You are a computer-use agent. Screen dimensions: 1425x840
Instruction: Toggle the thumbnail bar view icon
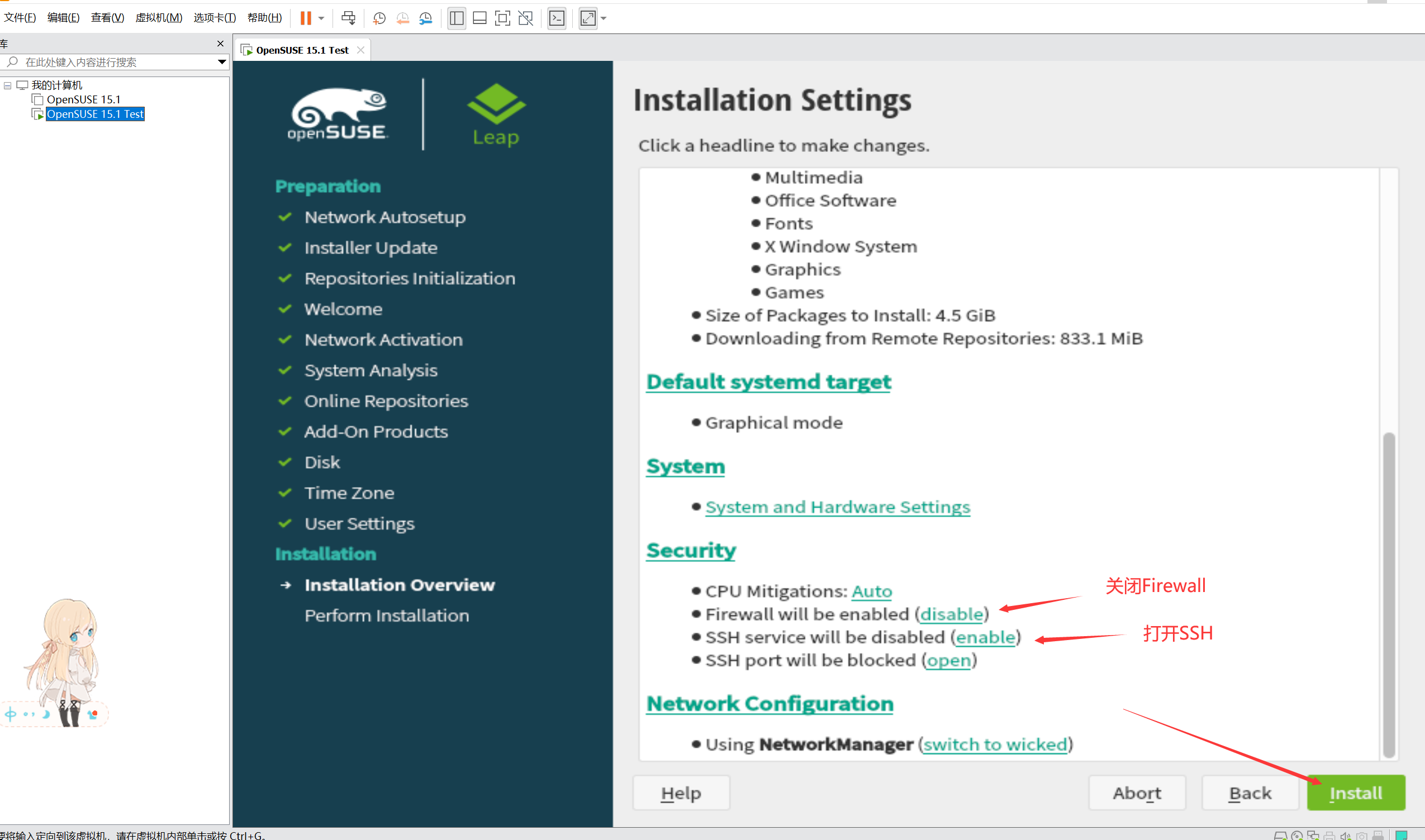pyautogui.click(x=479, y=18)
